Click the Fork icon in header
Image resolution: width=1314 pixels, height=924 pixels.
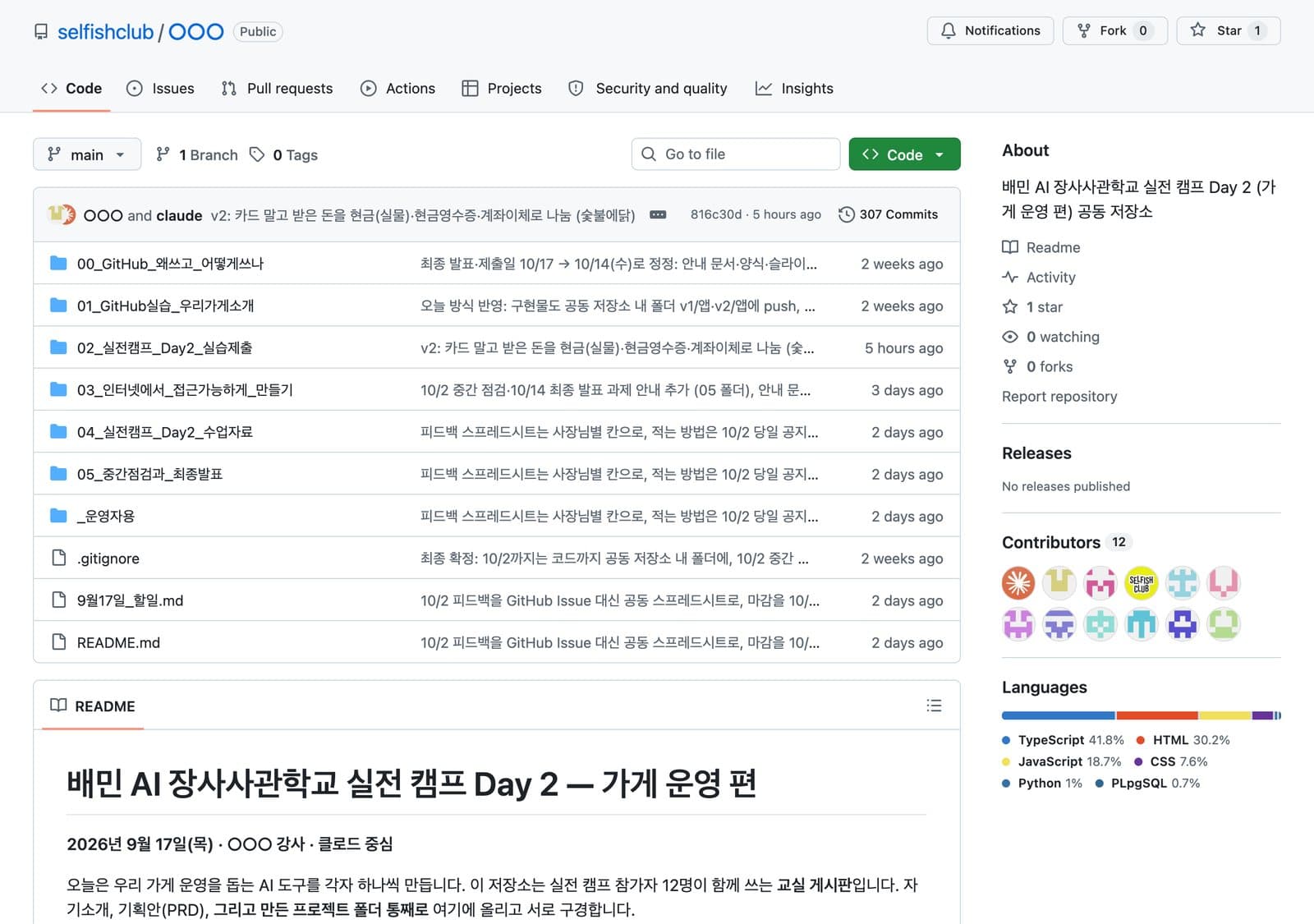(1084, 30)
